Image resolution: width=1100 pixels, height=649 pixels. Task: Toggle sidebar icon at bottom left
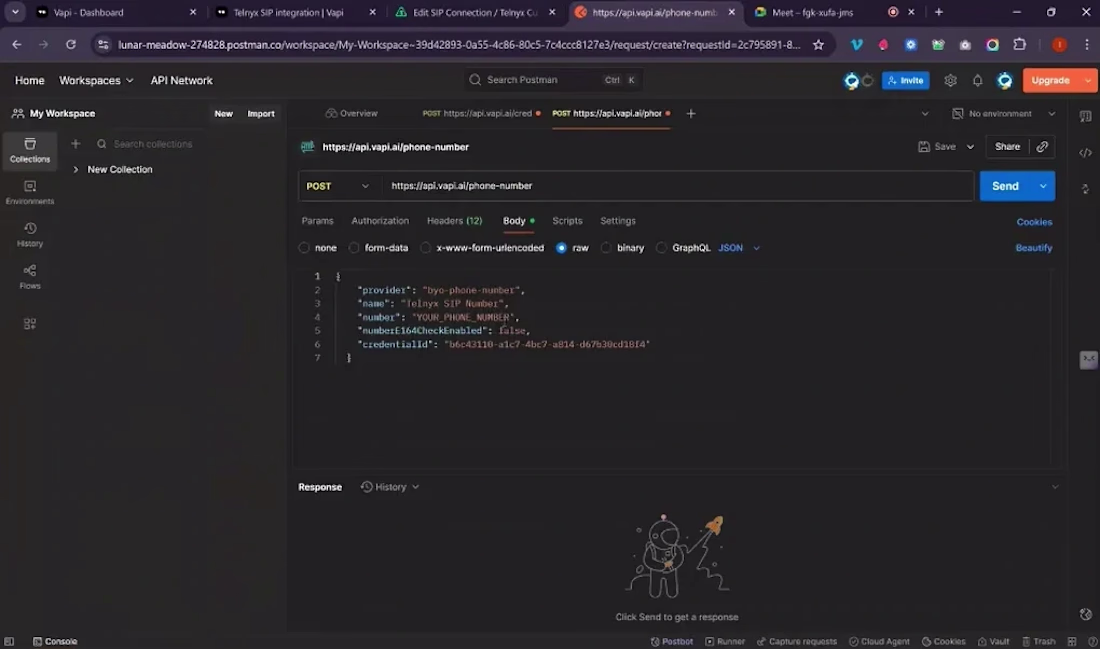coord(9,641)
